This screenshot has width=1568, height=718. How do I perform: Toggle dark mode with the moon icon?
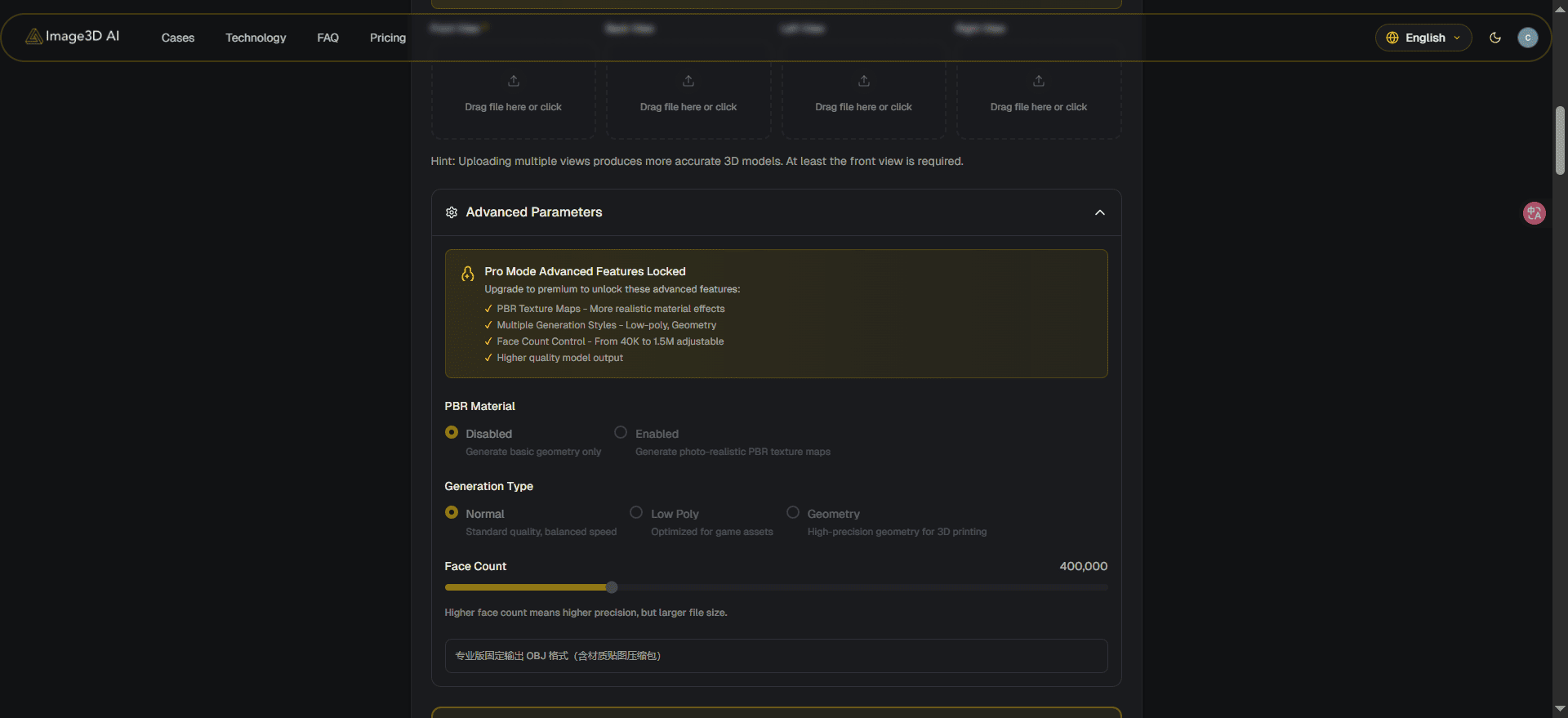click(1495, 38)
